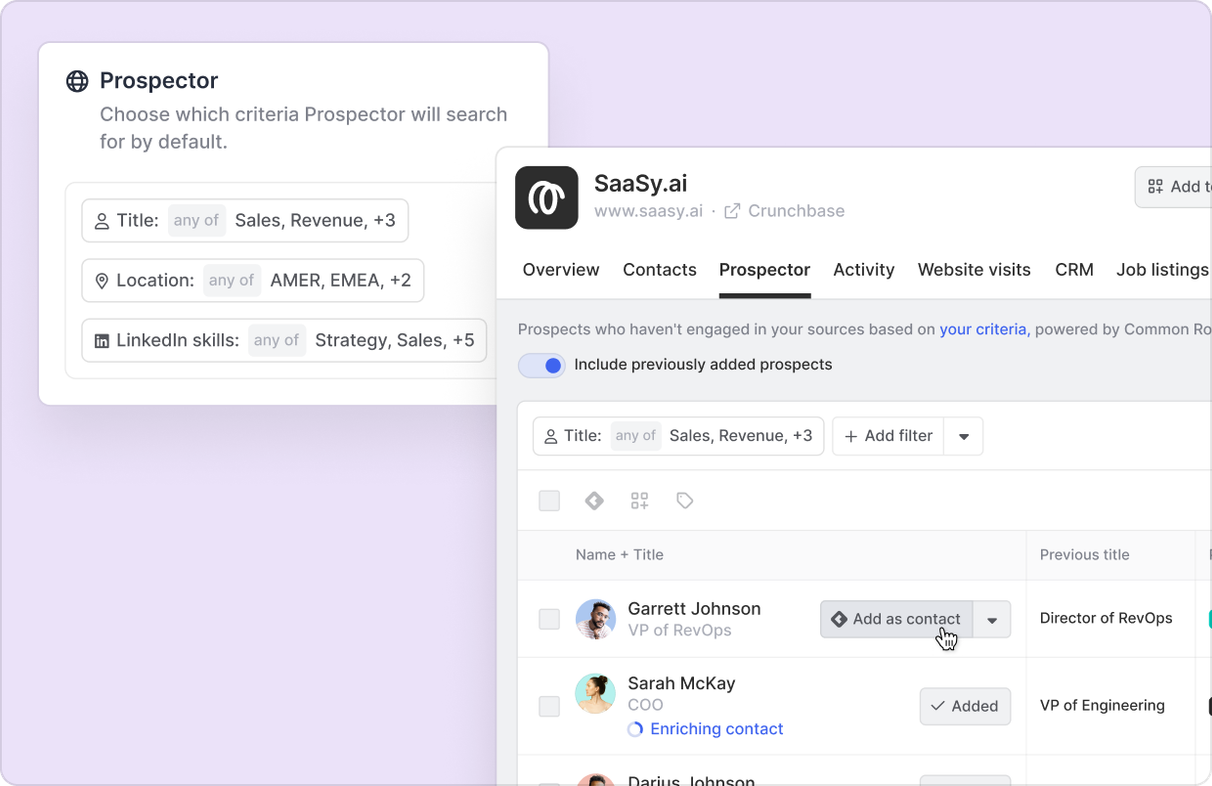The height and width of the screenshot is (786, 1212).
Task: Click the Name + Title column header
Action: point(619,555)
